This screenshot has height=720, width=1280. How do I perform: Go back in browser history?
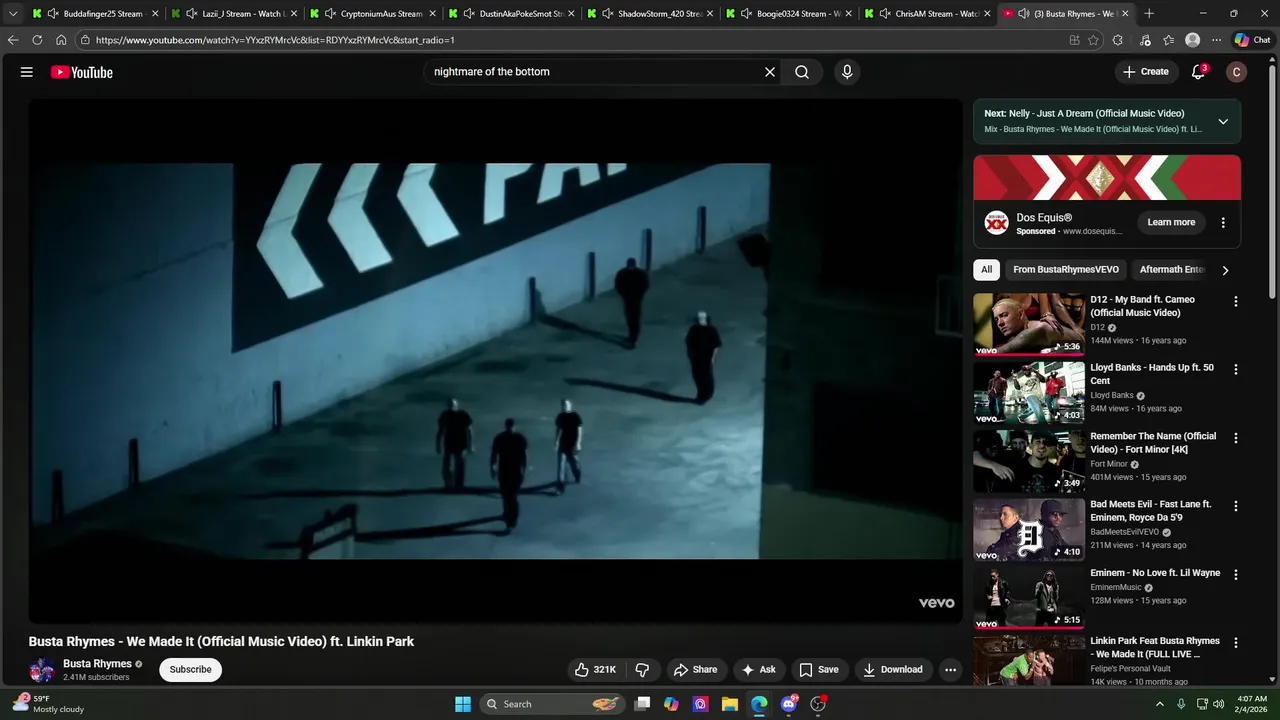(13, 40)
